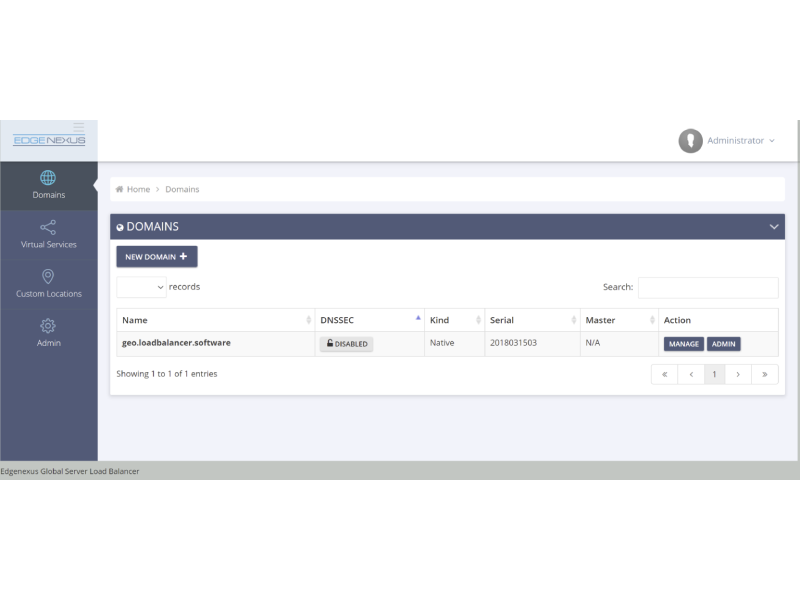Open the Admin gear icon
This screenshot has width=800, height=600.
(x=48, y=326)
